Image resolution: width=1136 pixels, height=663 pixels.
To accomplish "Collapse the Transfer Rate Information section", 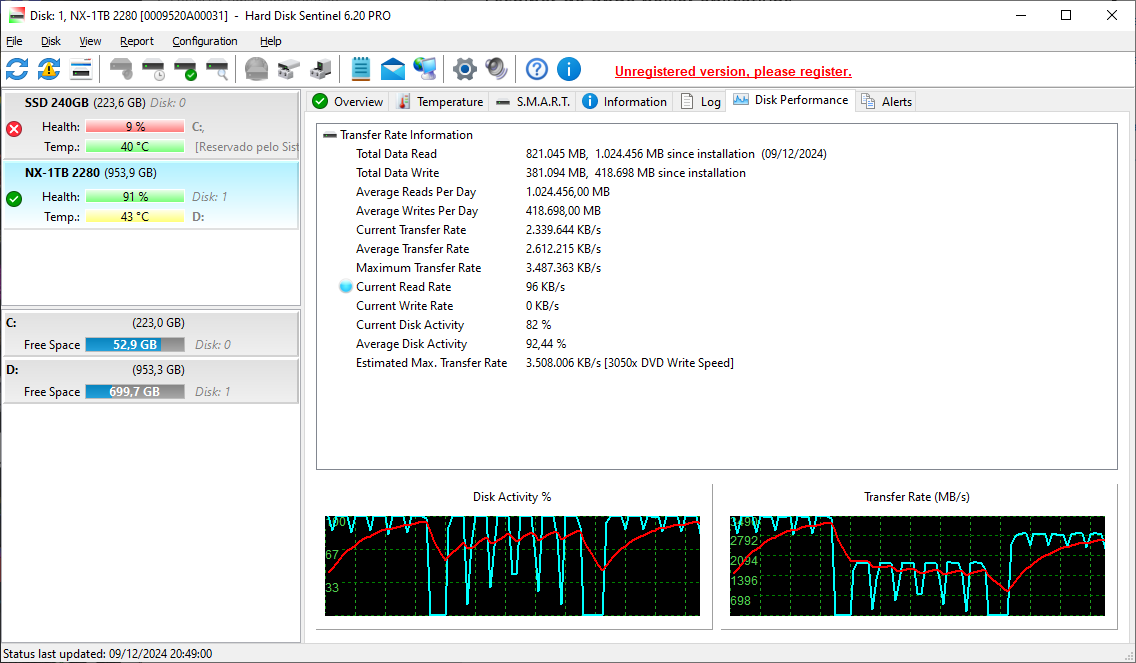I will 330,135.
